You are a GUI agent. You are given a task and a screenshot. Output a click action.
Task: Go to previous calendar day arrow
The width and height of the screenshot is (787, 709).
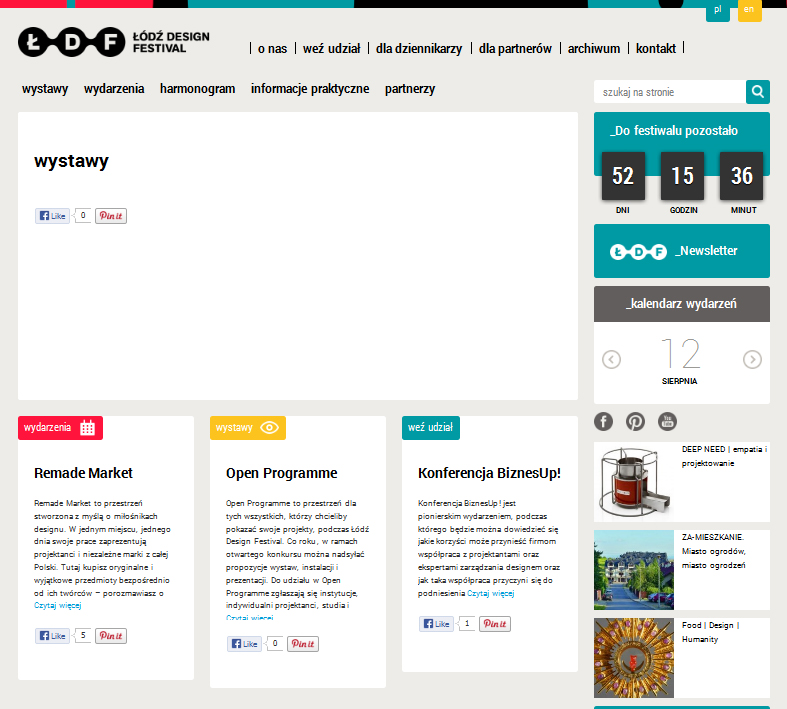tap(612, 359)
